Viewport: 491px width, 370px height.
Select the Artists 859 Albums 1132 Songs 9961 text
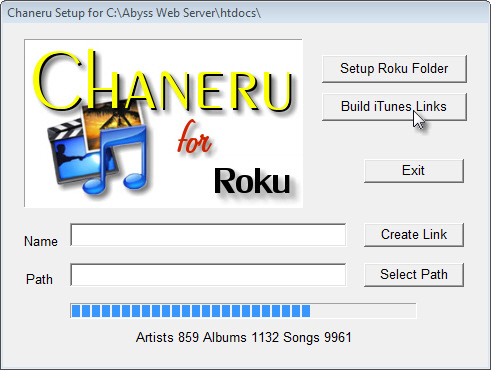[244, 337]
